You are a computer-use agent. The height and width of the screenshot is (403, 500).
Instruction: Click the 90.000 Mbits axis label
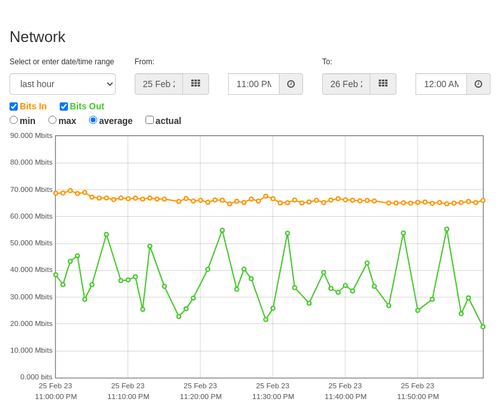[31, 136]
